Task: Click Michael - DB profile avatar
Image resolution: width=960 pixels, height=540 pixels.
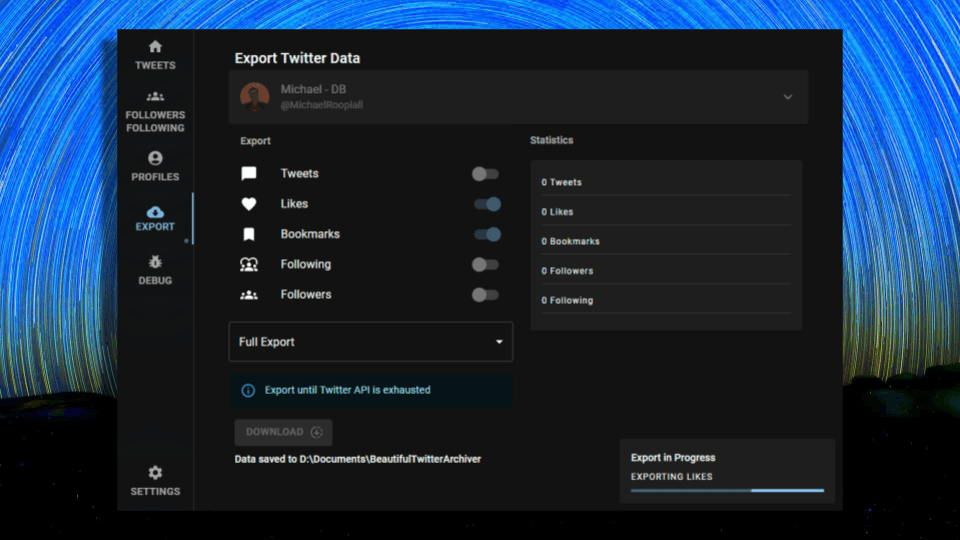Action: coord(255,97)
